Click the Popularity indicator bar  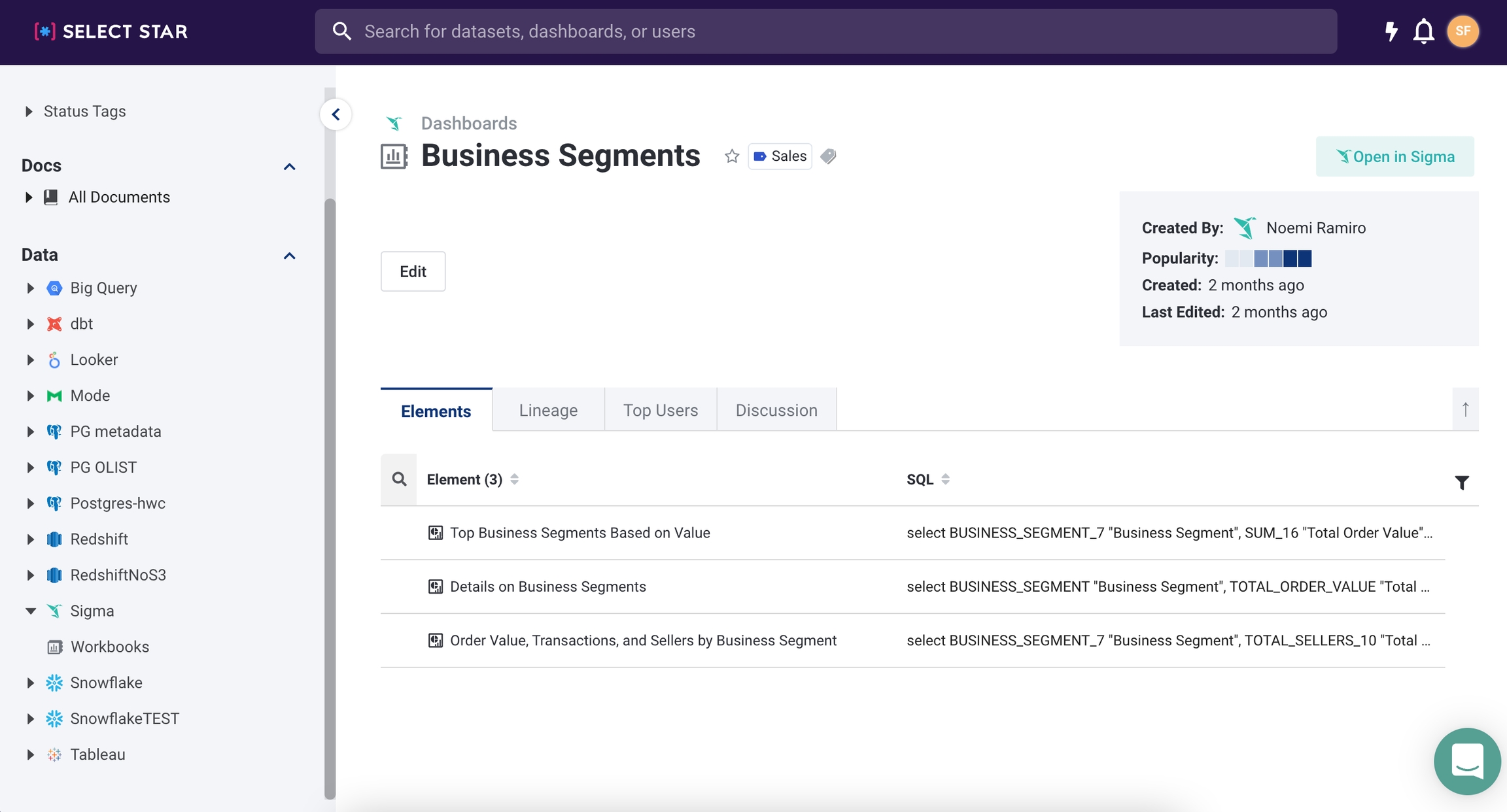pyautogui.click(x=1268, y=258)
